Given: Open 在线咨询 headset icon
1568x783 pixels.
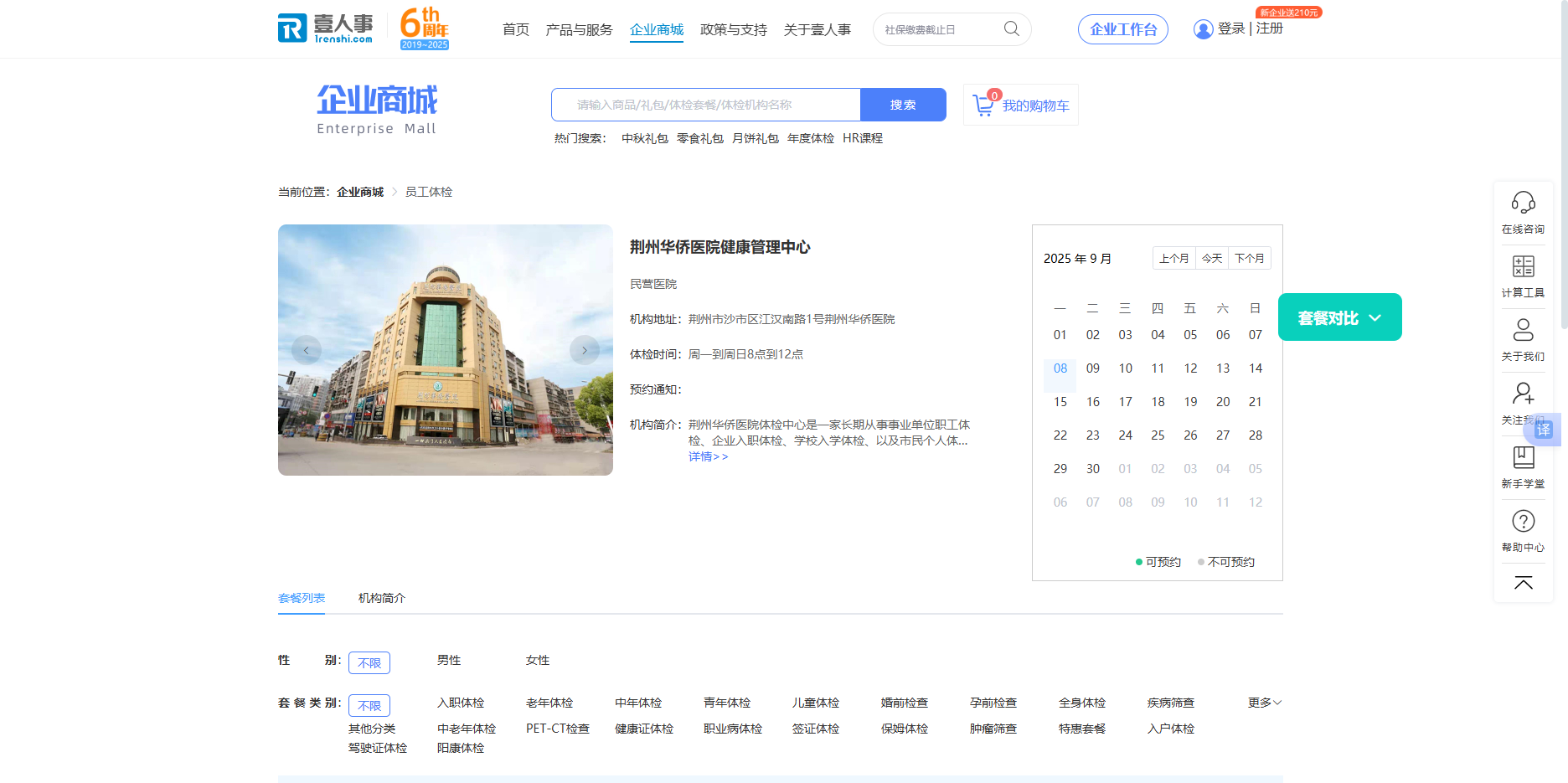Looking at the screenshot, I should [x=1523, y=203].
